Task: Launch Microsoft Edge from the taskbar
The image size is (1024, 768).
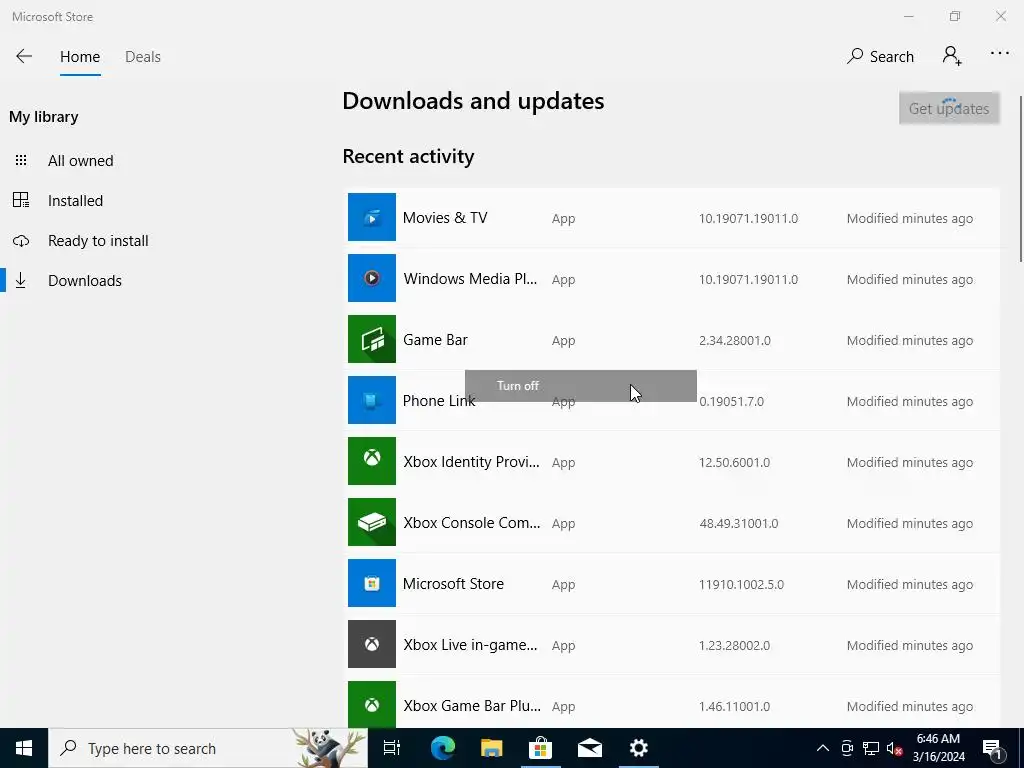Action: (x=443, y=748)
